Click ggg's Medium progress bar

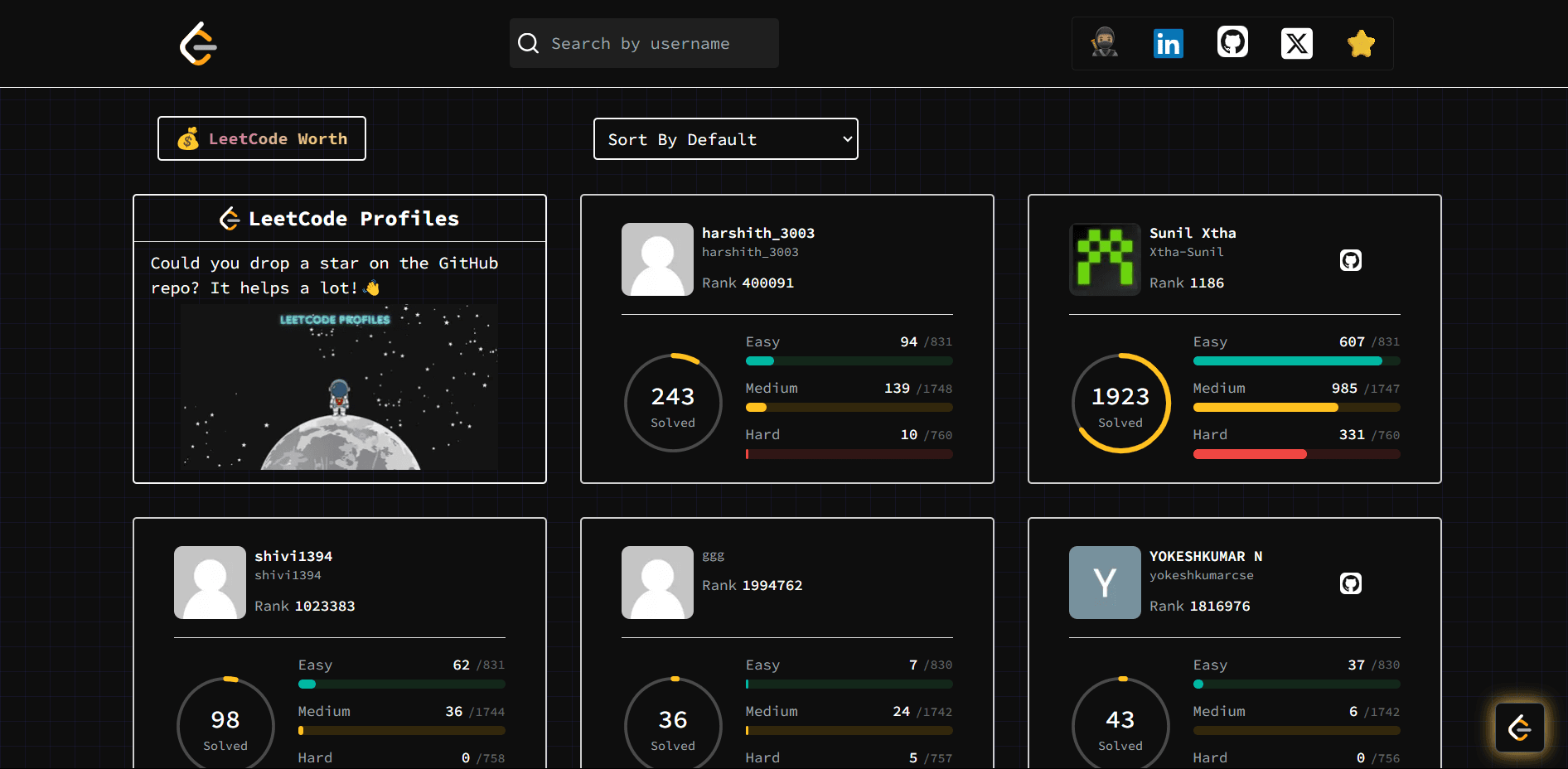[x=848, y=730]
